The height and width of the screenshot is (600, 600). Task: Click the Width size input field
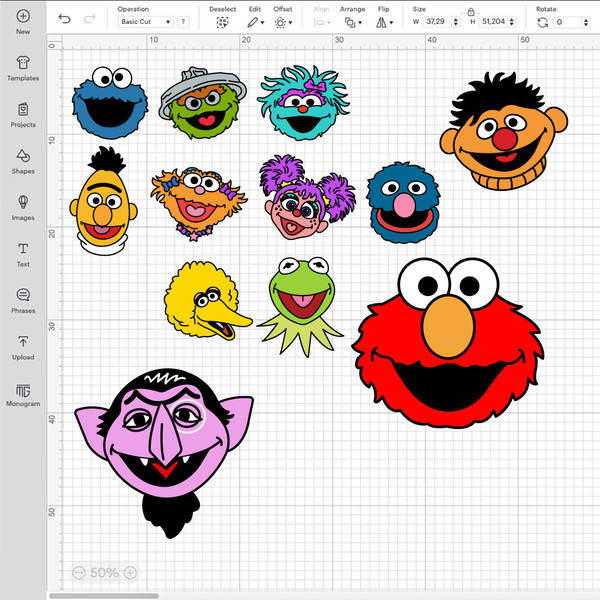(x=436, y=22)
